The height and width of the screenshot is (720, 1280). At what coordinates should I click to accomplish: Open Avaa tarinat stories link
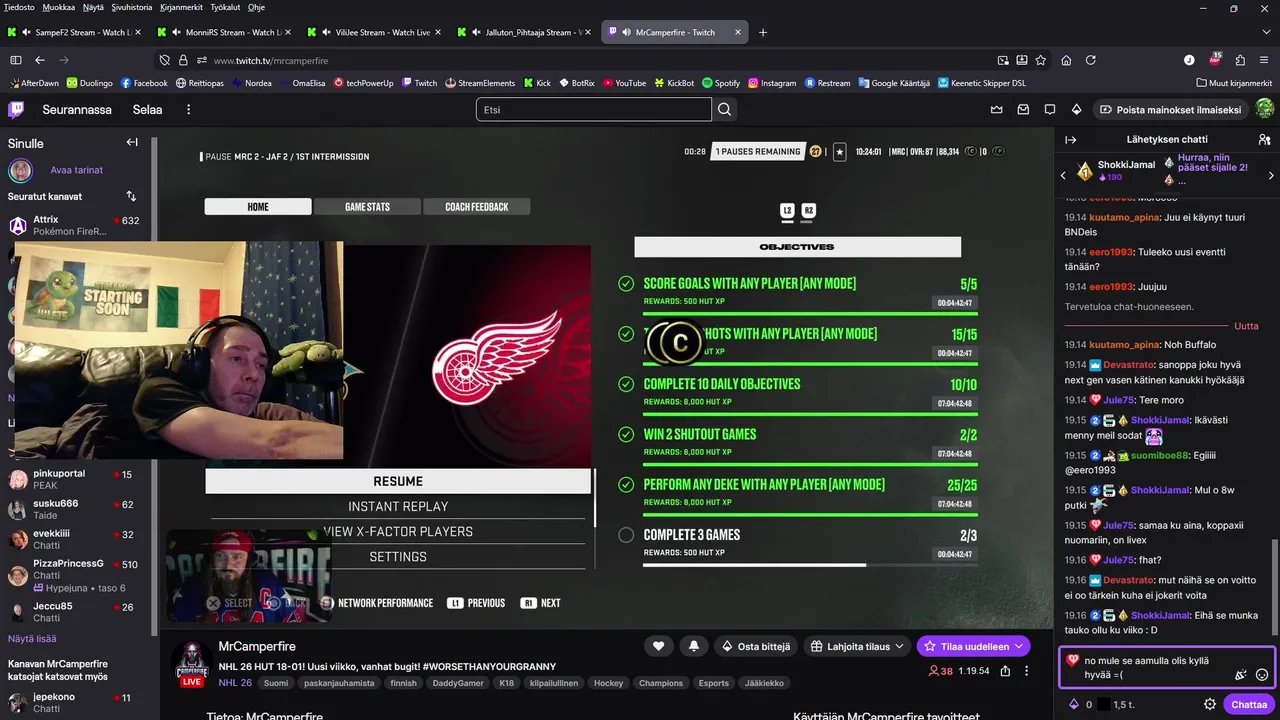pyautogui.click(x=76, y=170)
